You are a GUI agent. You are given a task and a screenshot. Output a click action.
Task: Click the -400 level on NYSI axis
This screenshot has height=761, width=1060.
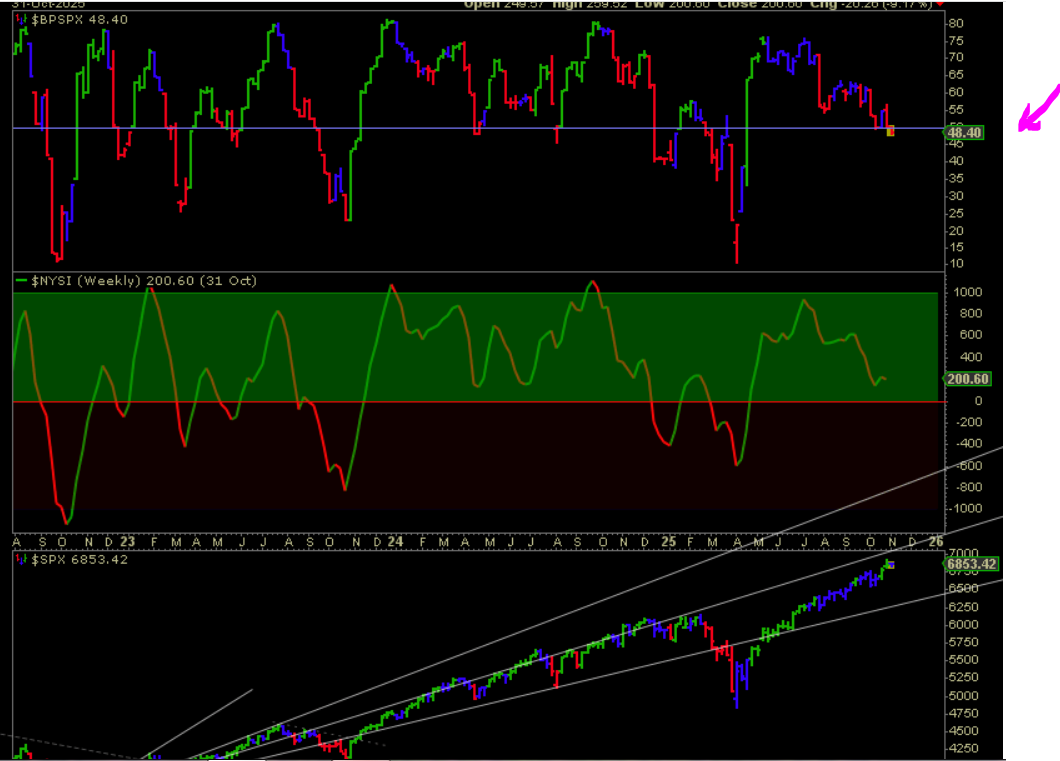click(968, 444)
